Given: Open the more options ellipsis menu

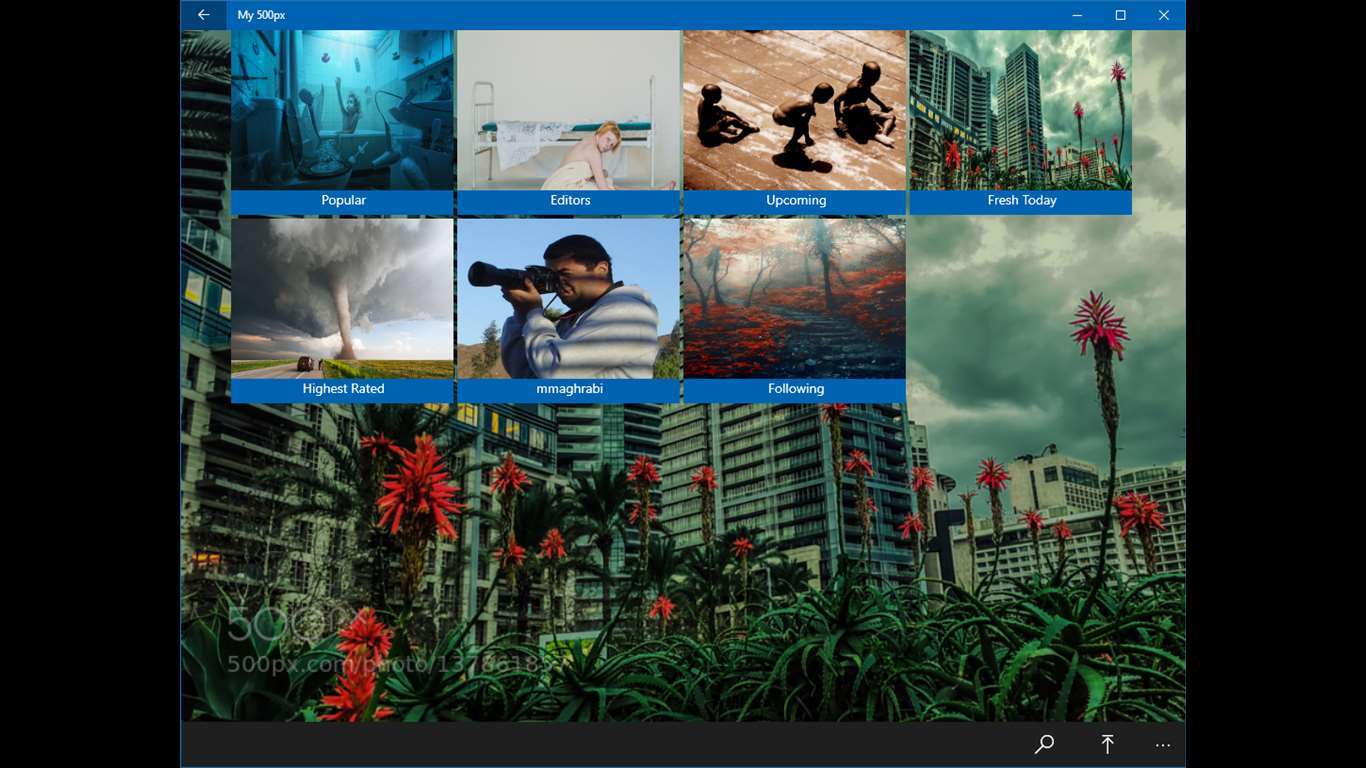Looking at the screenshot, I should tap(1162, 745).
